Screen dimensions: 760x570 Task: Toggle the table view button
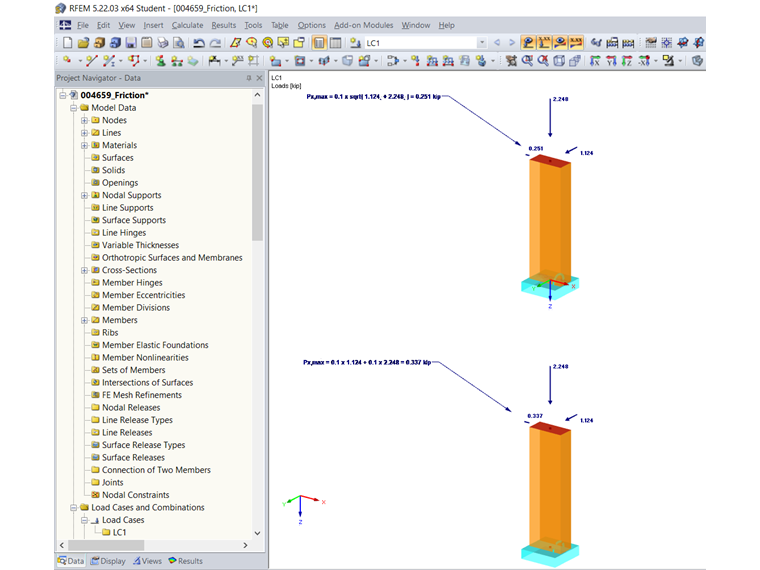(x=335, y=43)
